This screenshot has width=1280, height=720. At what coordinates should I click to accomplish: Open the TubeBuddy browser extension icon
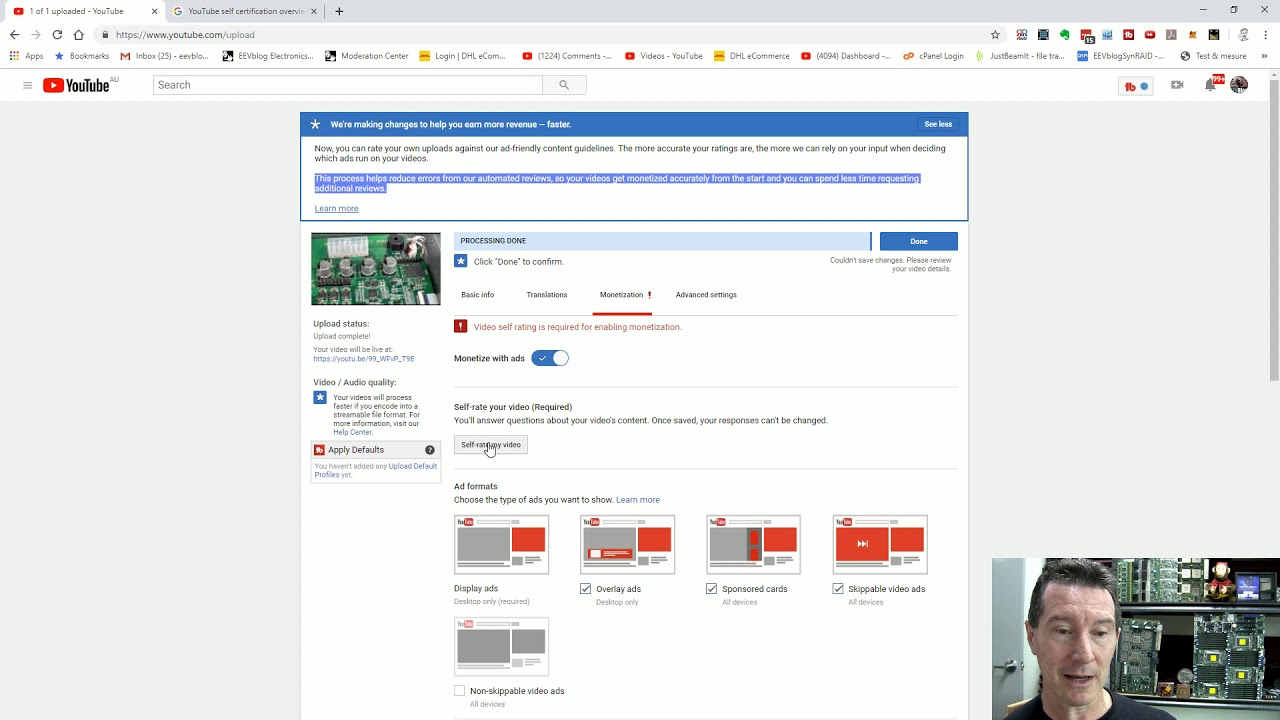click(1128, 34)
